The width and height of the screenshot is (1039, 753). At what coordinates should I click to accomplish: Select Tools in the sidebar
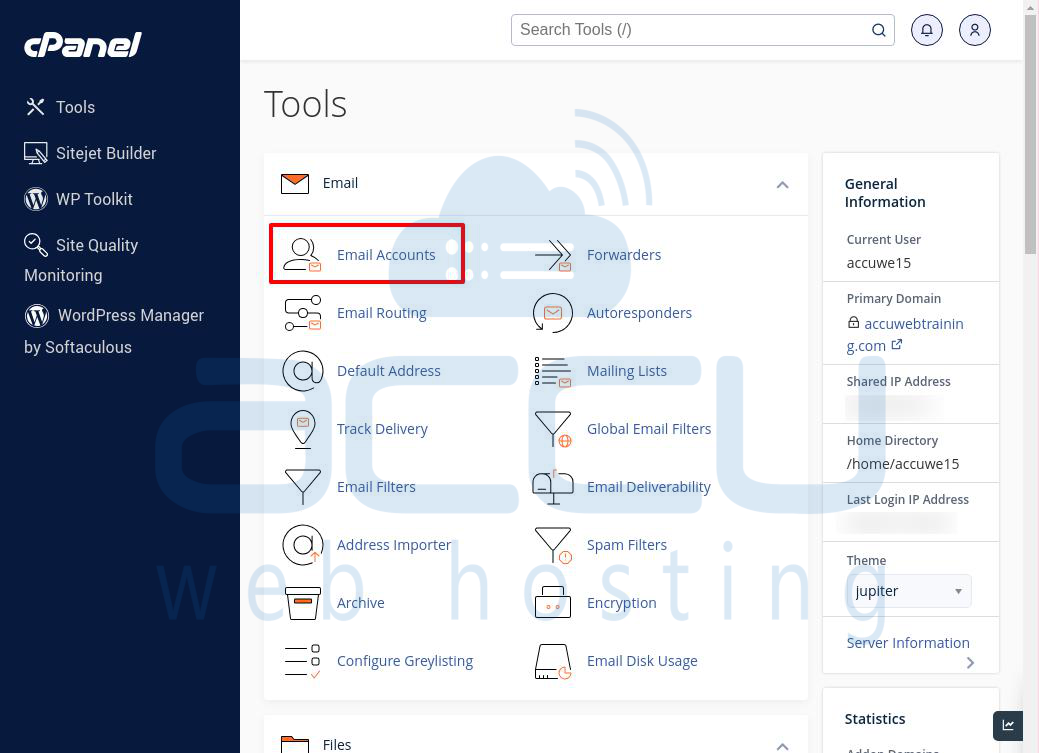pyautogui.click(x=77, y=107)
